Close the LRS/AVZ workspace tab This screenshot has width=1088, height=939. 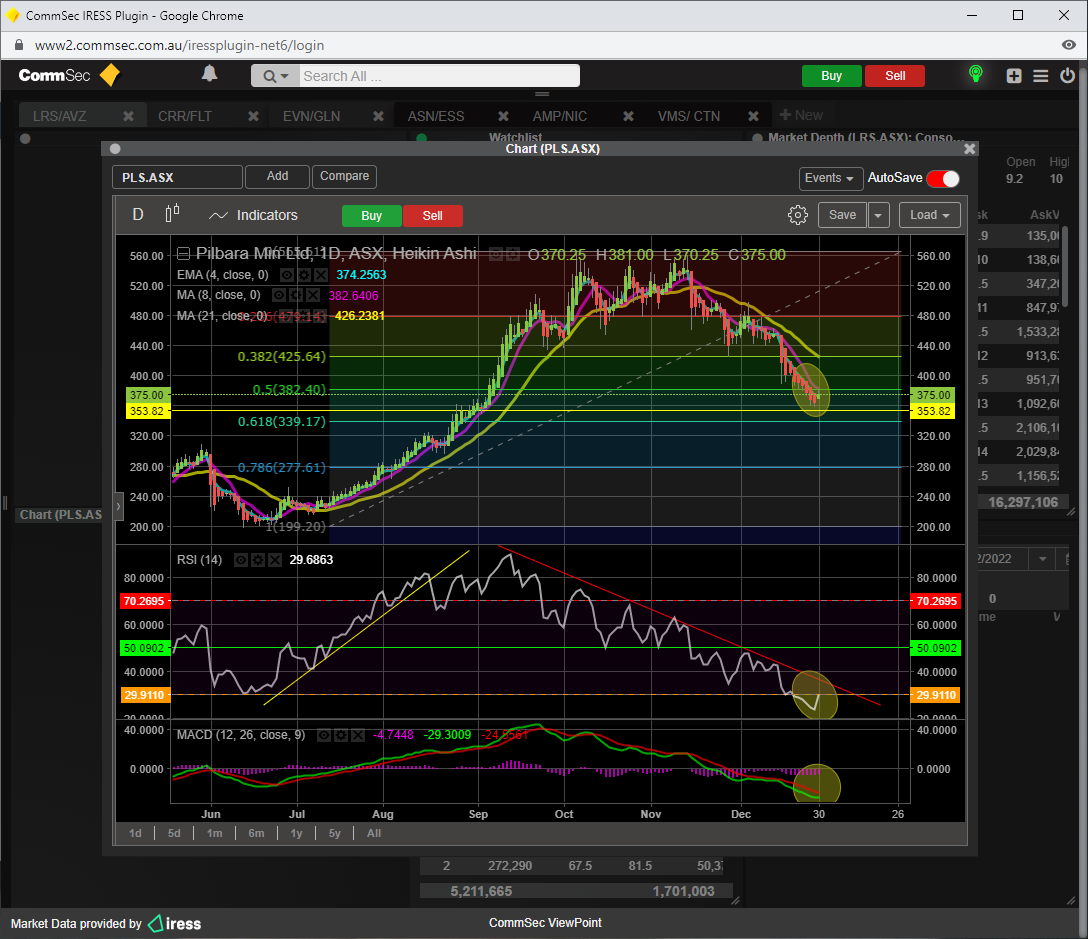pyautogui.click(x=128, y=116)
